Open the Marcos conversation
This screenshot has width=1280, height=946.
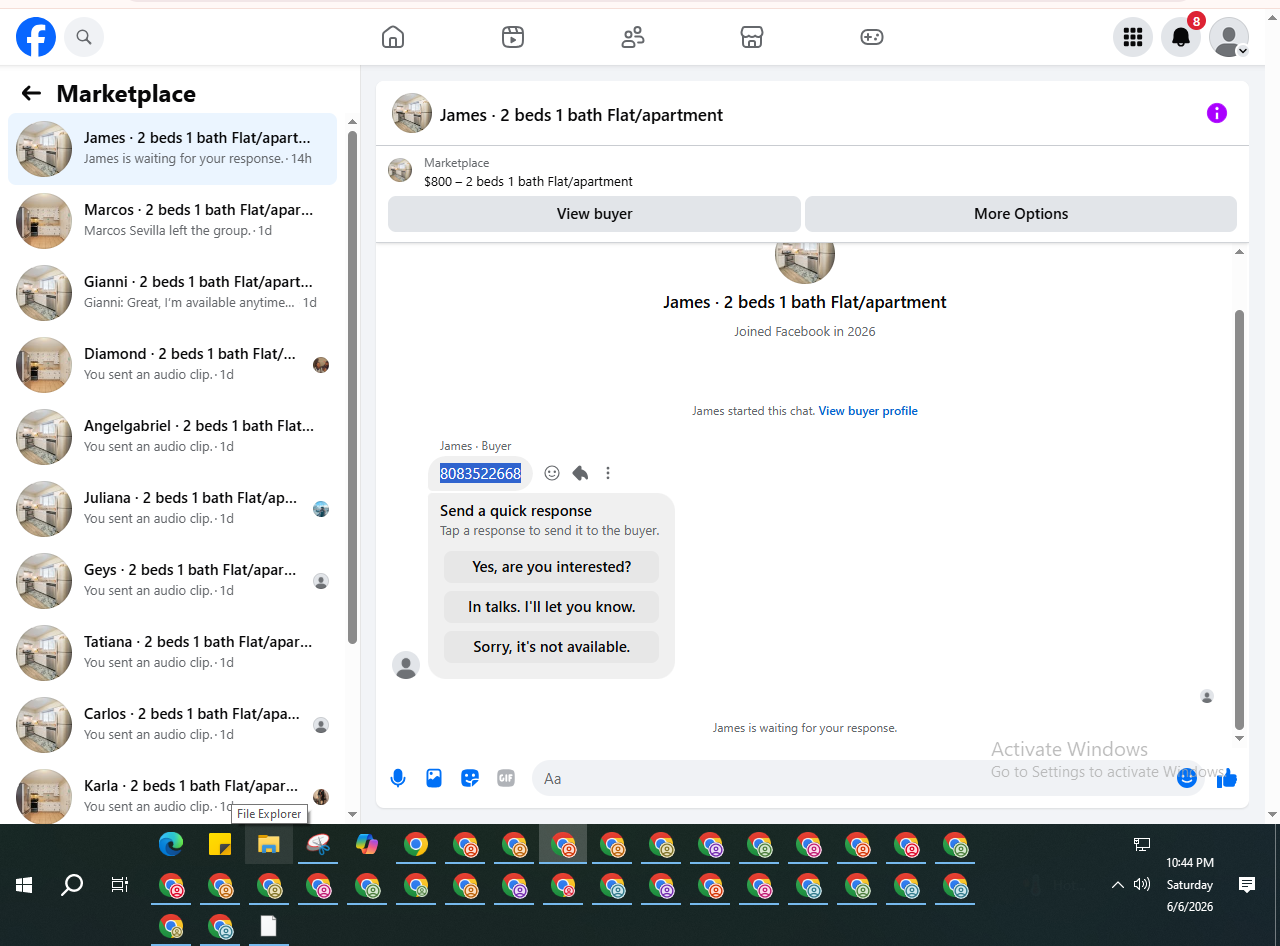(x=172, y=221)
